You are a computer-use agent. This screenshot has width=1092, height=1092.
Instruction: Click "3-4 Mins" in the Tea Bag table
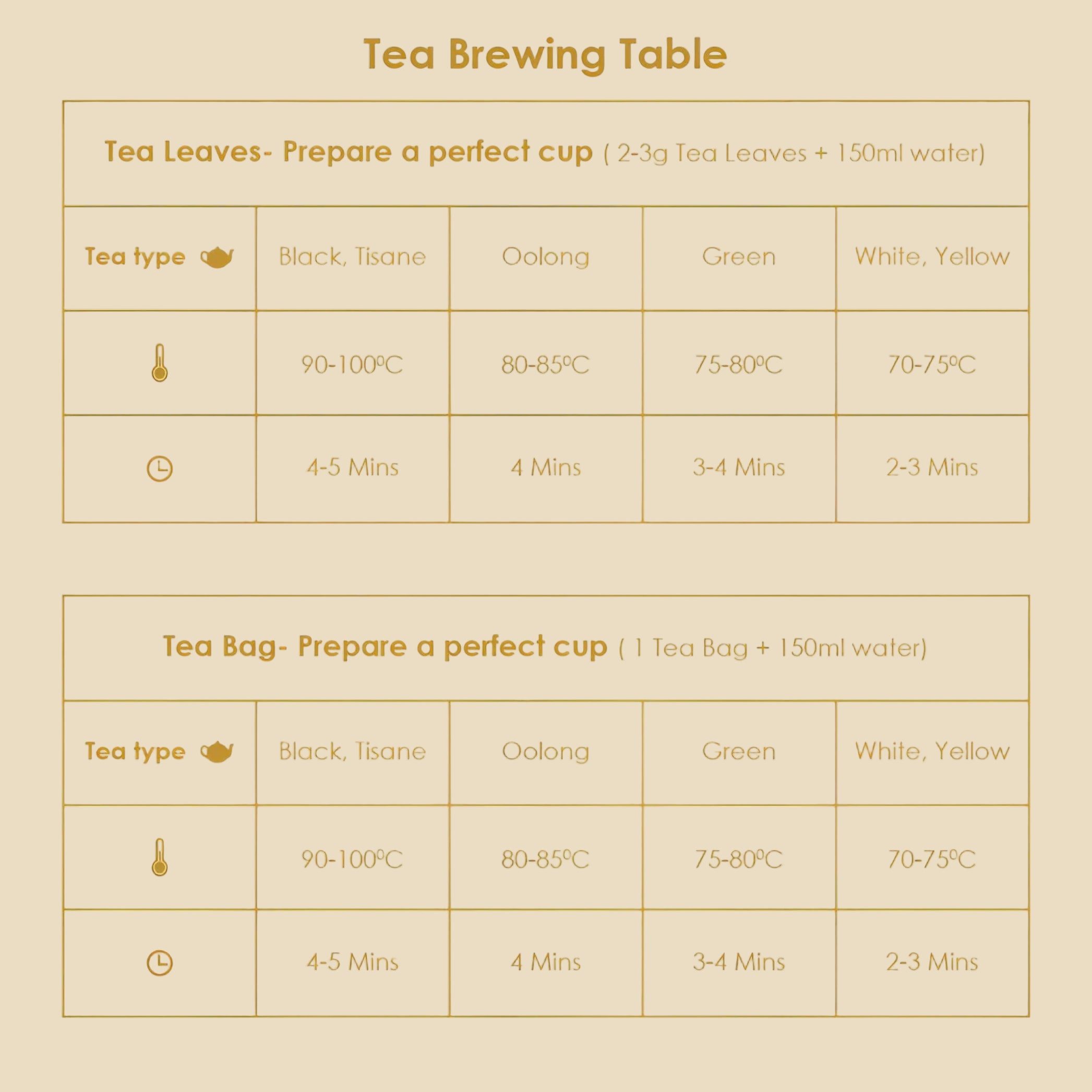739,963
